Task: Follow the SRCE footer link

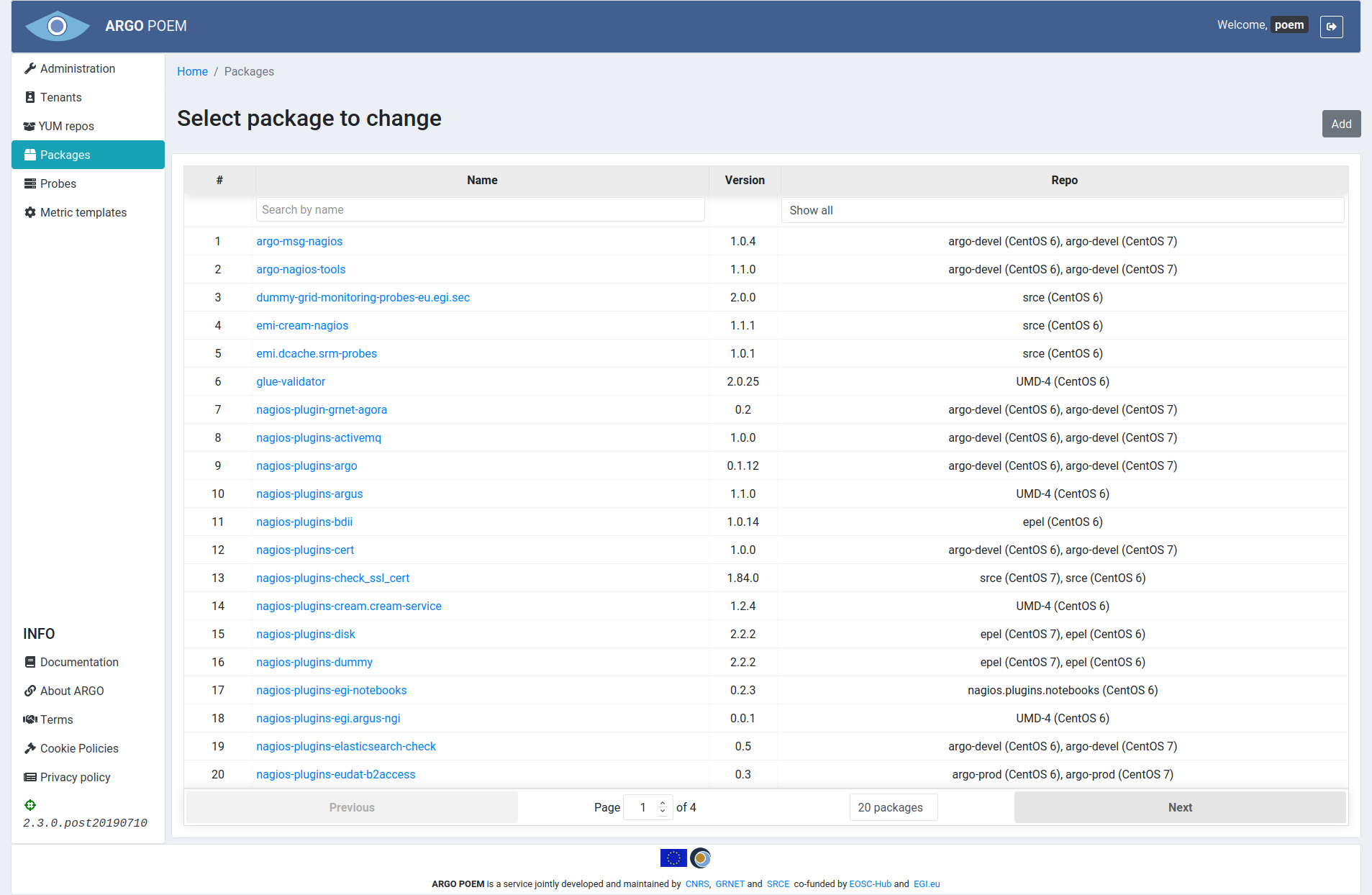Action: point(778,884)
